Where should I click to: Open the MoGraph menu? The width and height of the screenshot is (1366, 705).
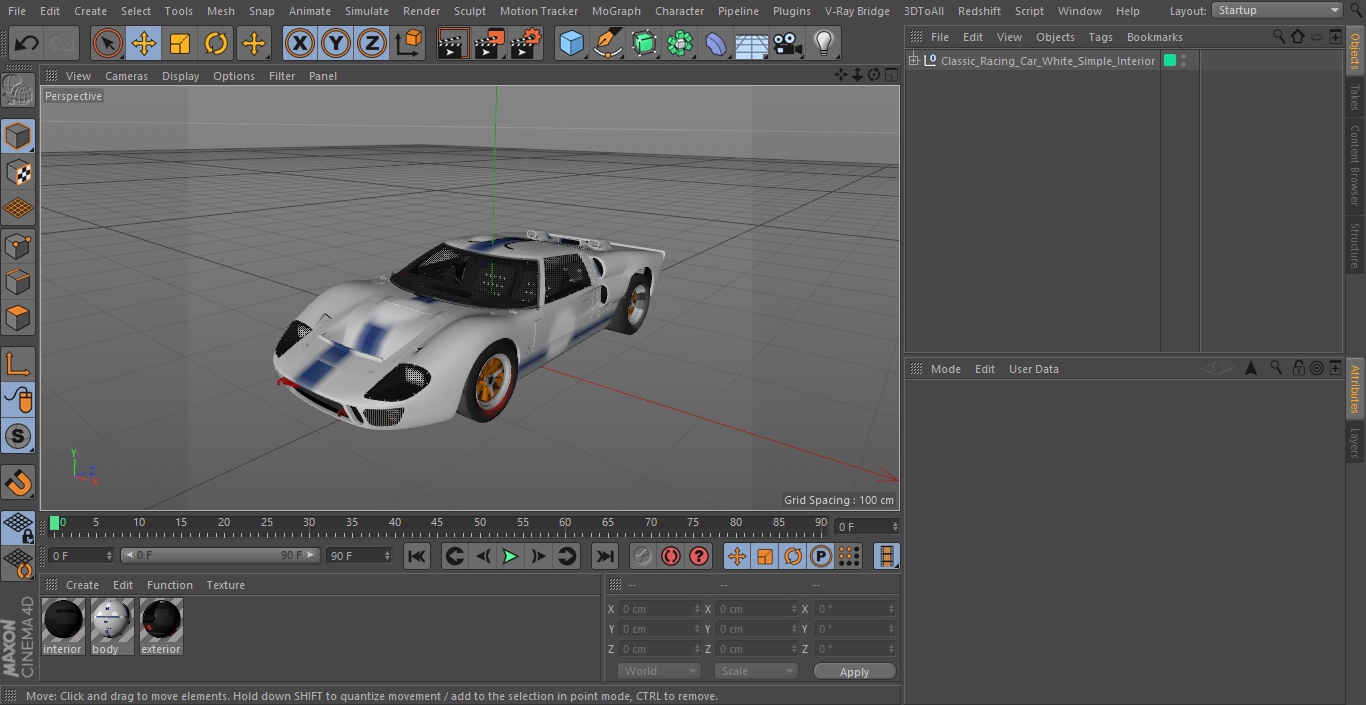[x=616, y=11]
